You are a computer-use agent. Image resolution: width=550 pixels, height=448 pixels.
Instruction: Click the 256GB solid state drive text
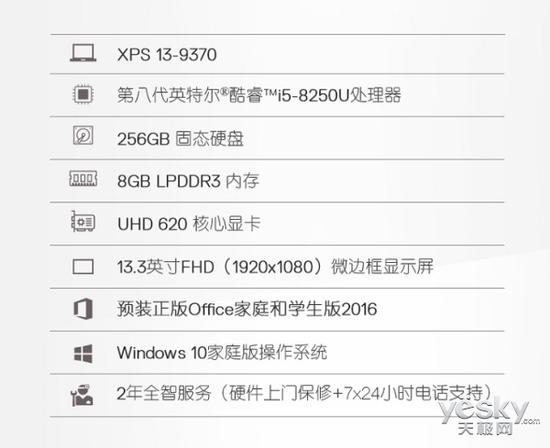click(180, 139)
